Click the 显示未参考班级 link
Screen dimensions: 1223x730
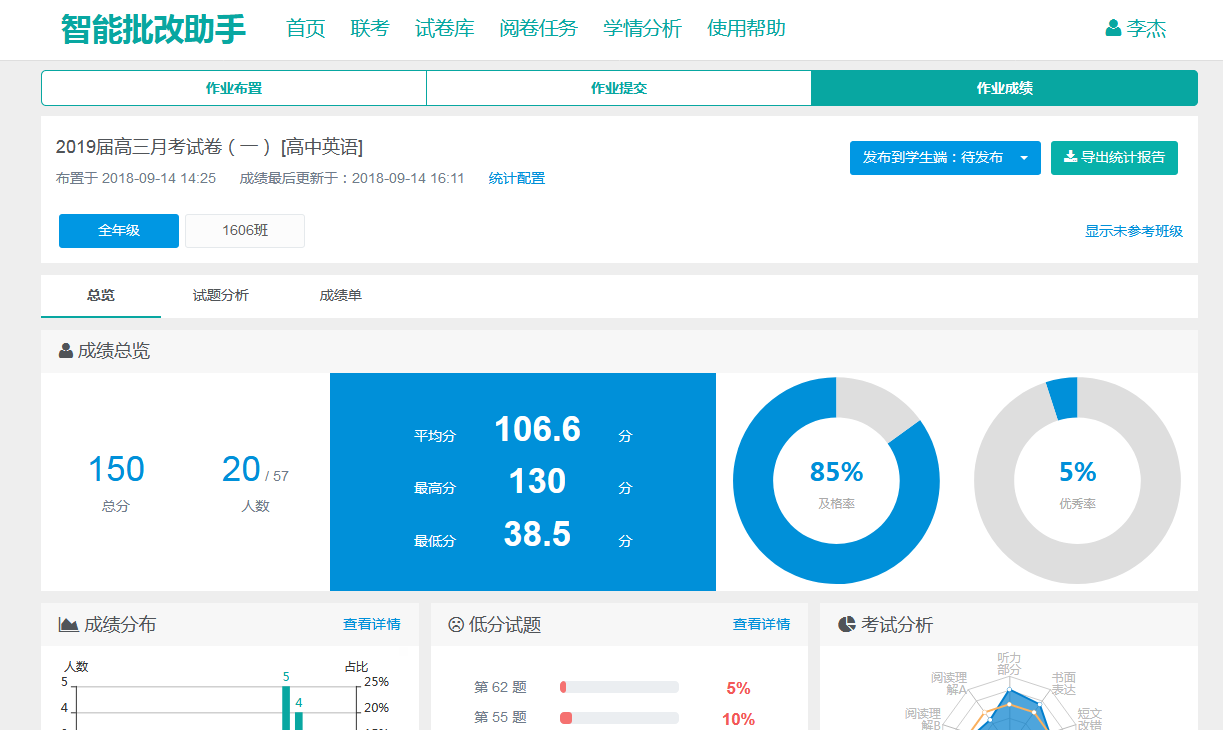click(1134, 232)
